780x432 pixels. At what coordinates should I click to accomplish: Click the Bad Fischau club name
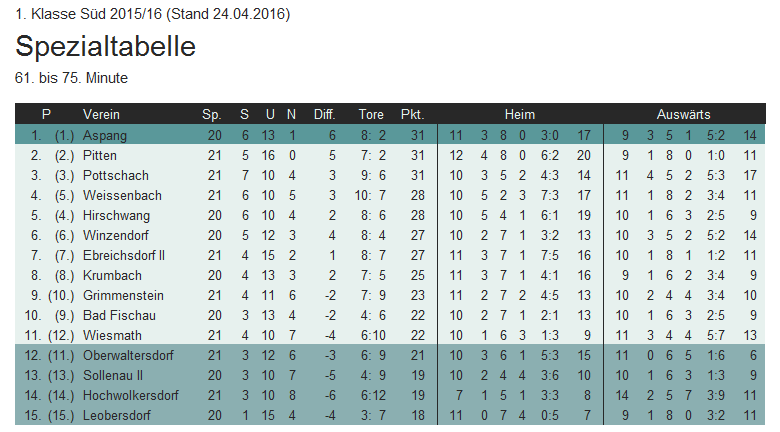[116, 315]
